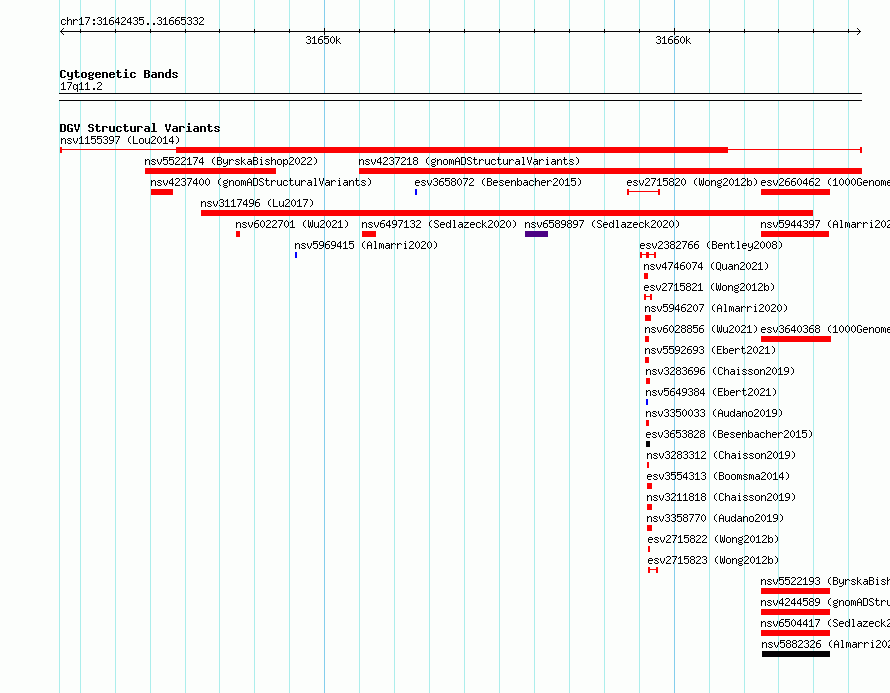Select the nsv5522174 (ByrskaBishop2022) label
890x693 pixels.
pyautogui.click(x=231, y=161)
